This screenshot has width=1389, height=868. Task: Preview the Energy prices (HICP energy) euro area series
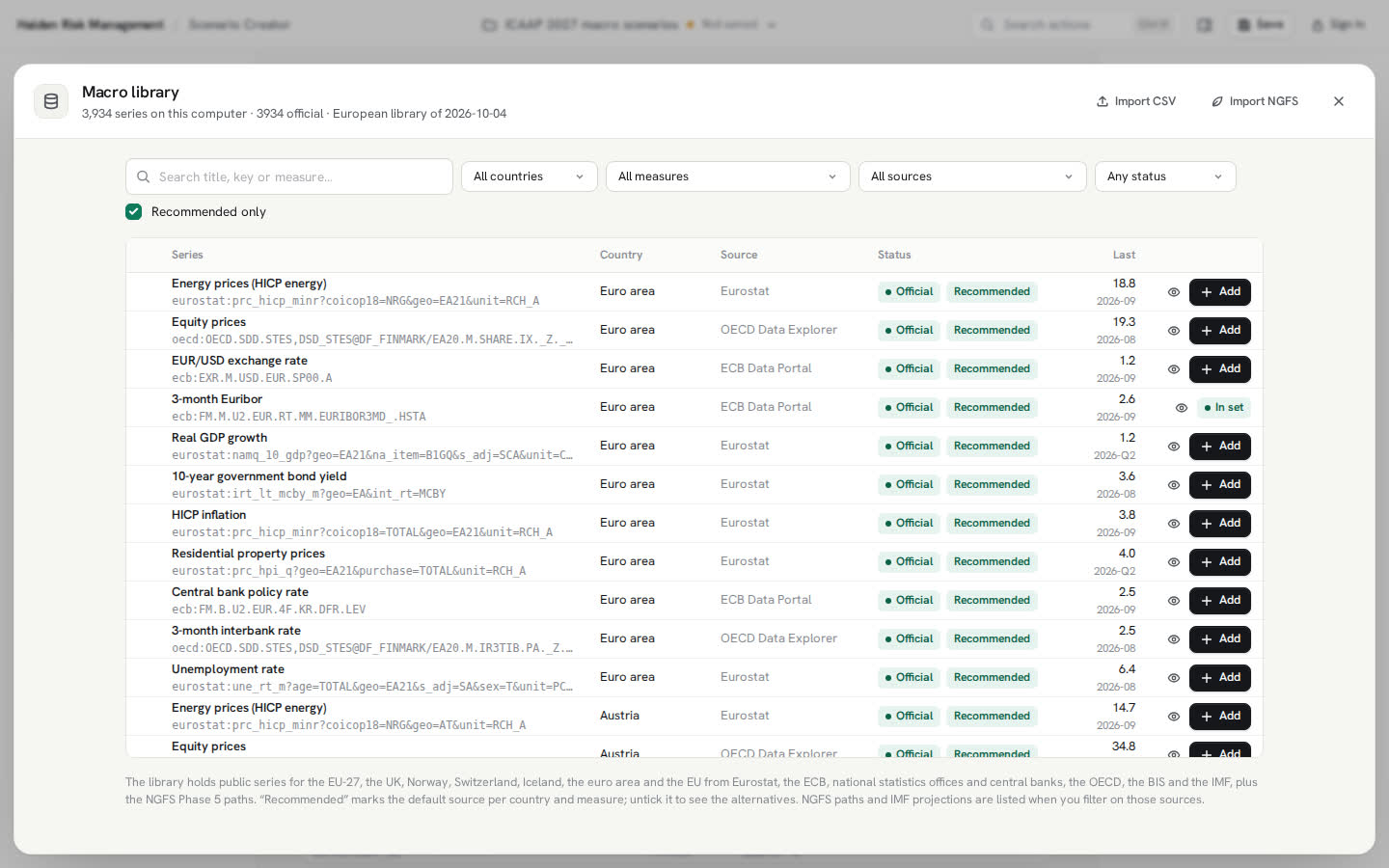[1174, 292]
